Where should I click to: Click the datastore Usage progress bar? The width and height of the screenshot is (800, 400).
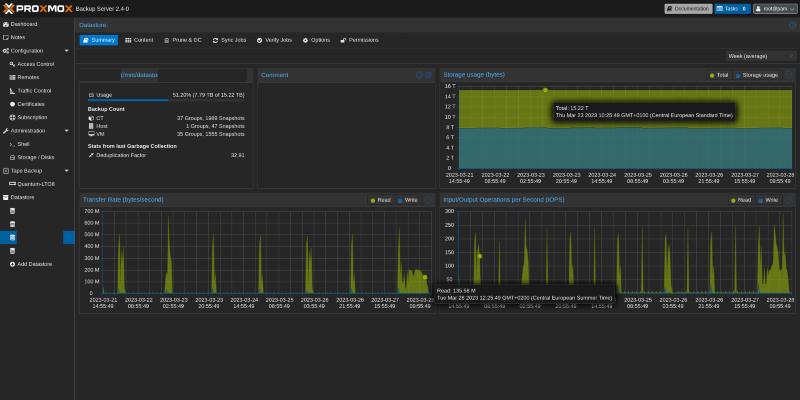(128, 100)
